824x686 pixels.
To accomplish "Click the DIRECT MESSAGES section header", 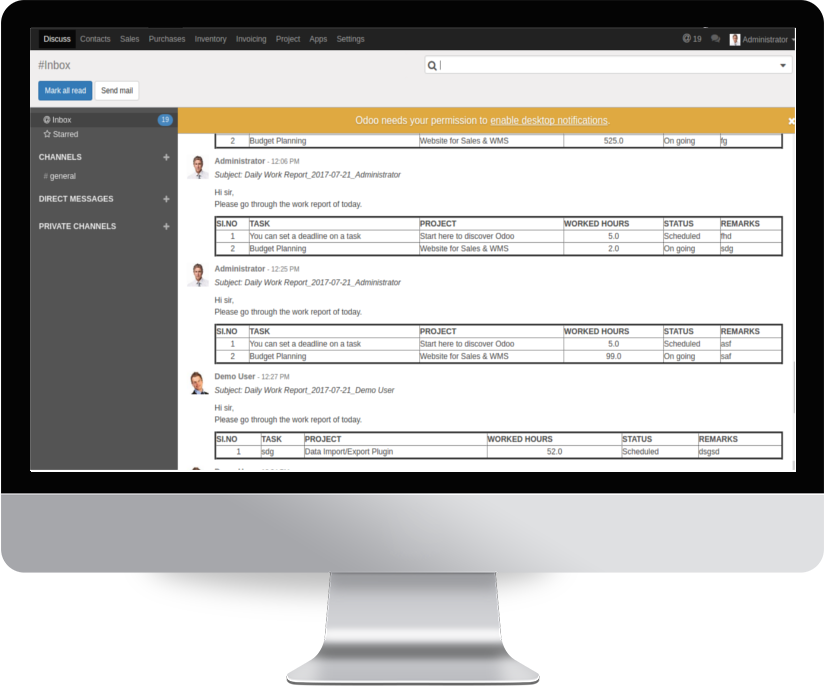I will click(x=76, y=199).
